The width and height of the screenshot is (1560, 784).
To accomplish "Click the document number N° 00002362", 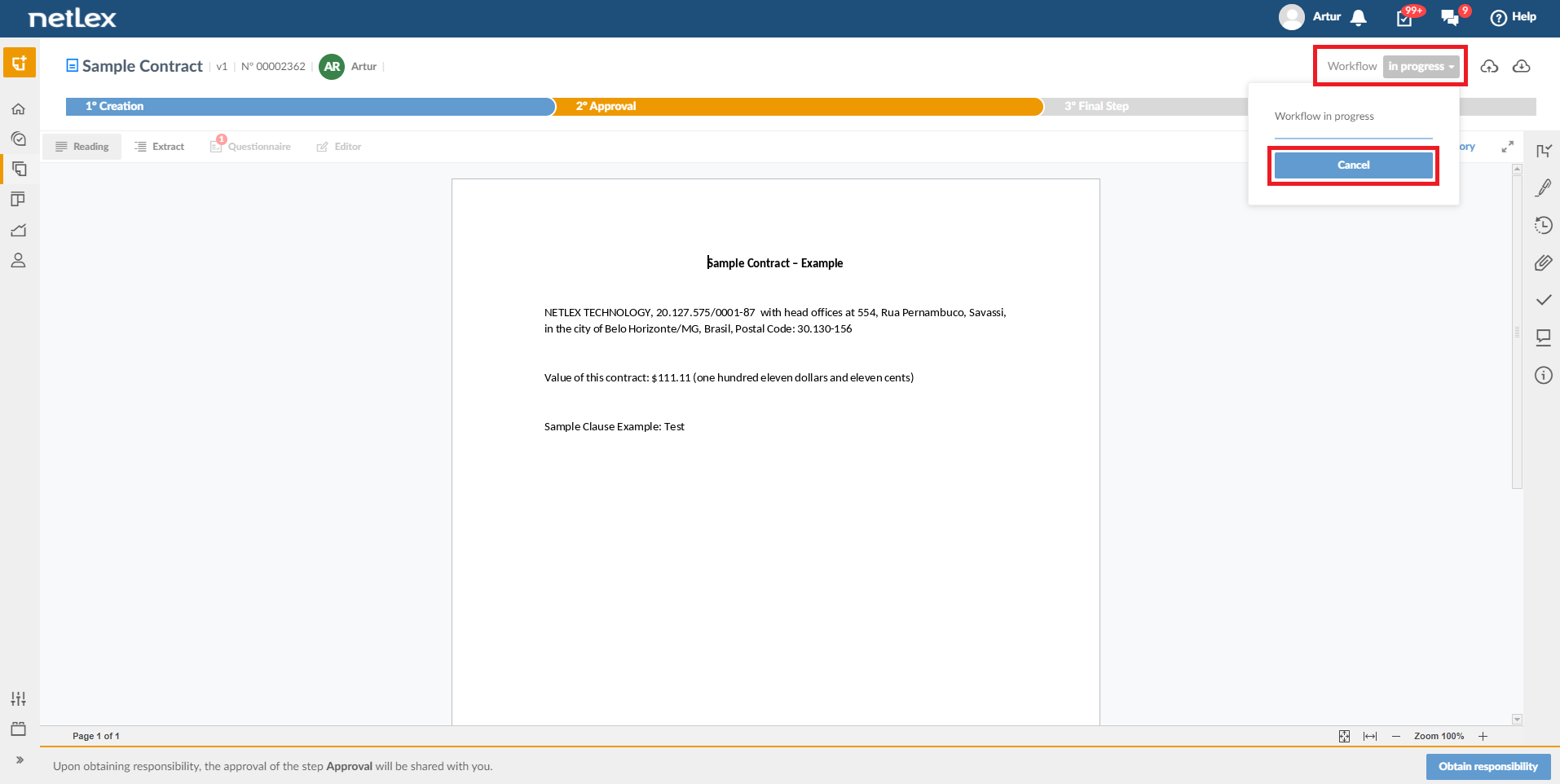I will (273, 67).
